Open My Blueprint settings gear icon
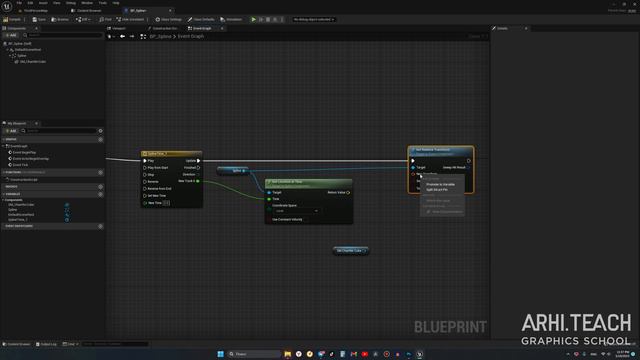The height and width of the screenshot is (360, 640). pos(100,131)
